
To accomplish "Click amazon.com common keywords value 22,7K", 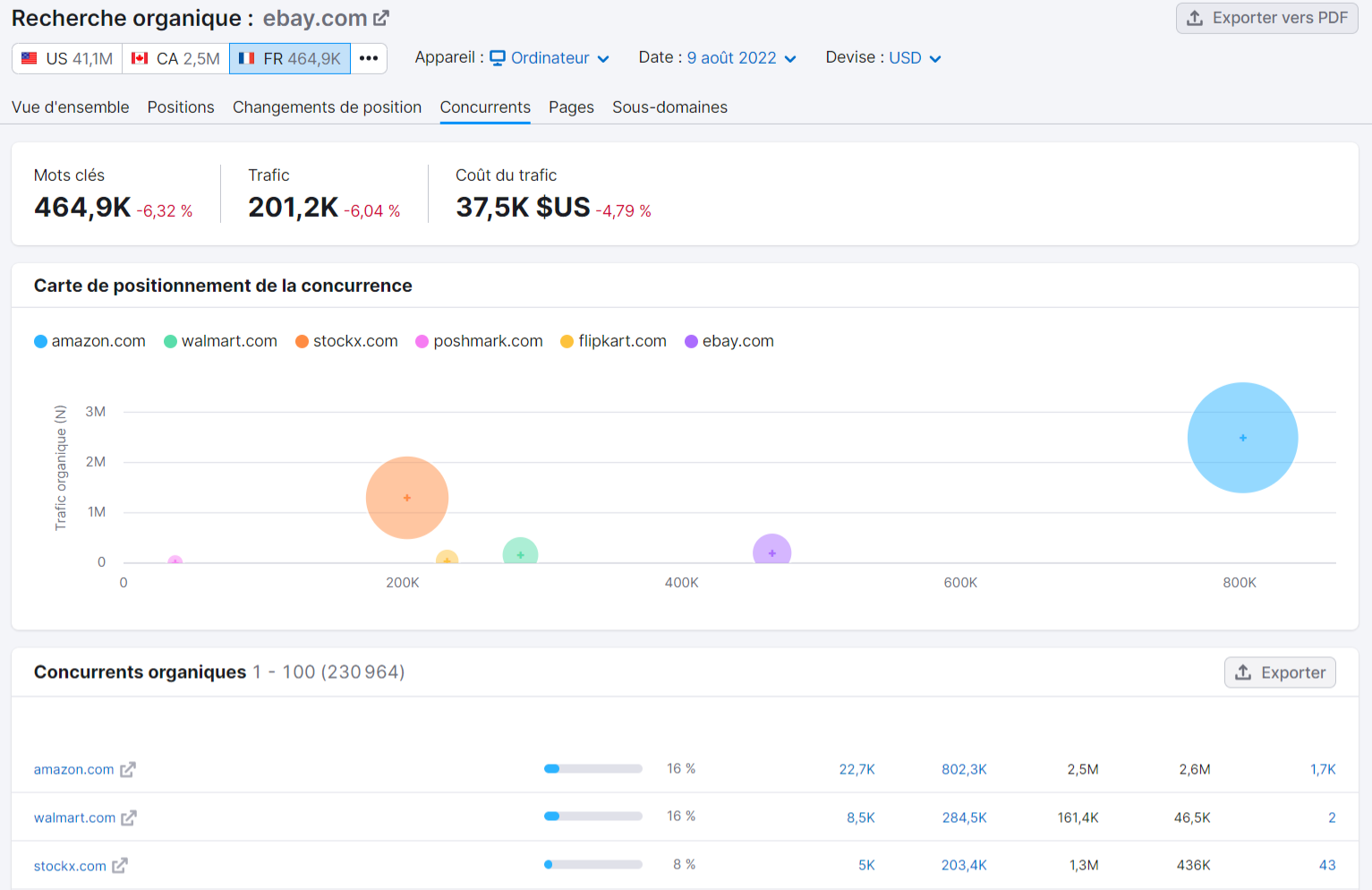I will coord(856,769).
